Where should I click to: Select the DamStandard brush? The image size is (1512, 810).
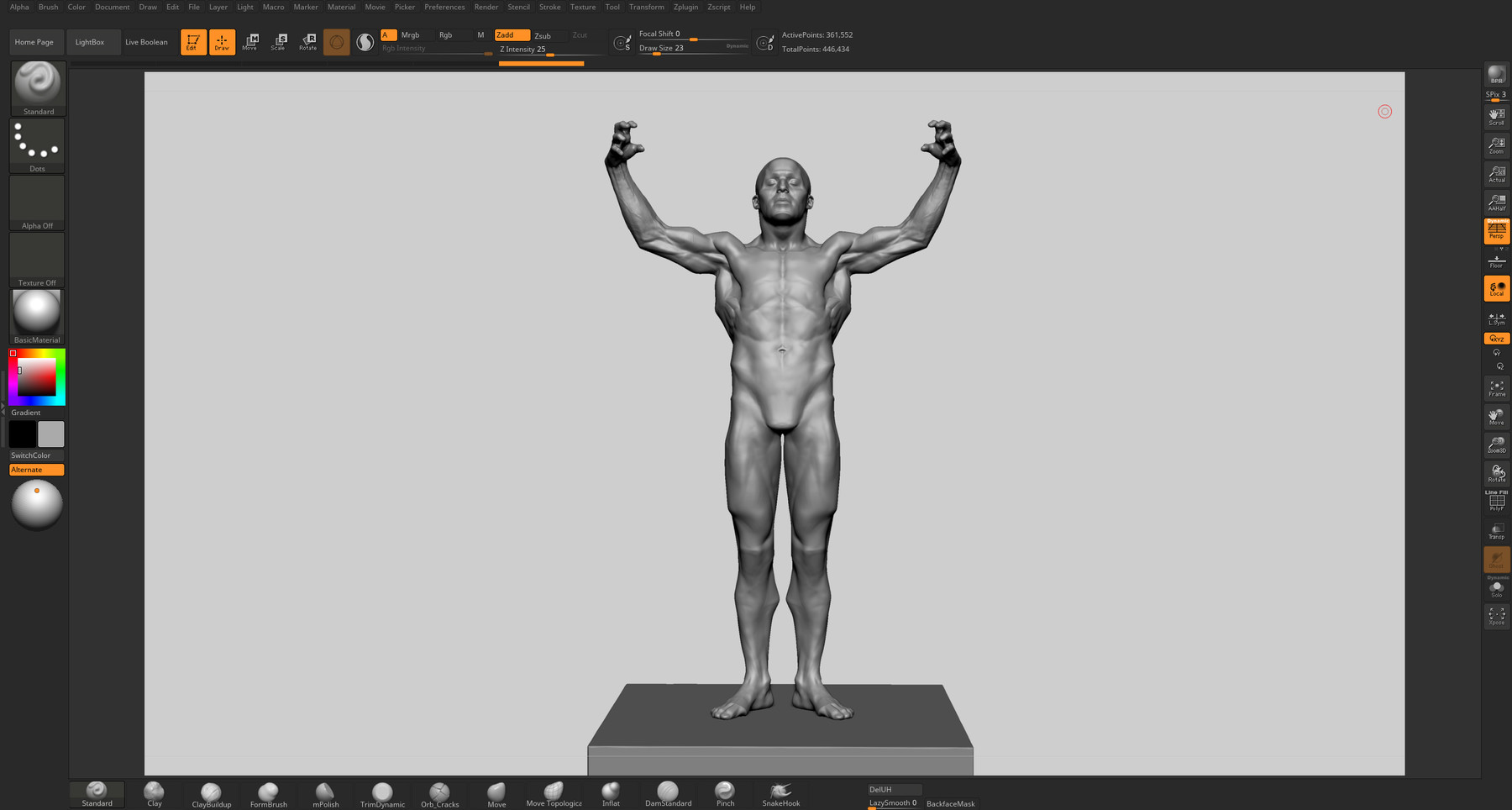tap(668, 792)
